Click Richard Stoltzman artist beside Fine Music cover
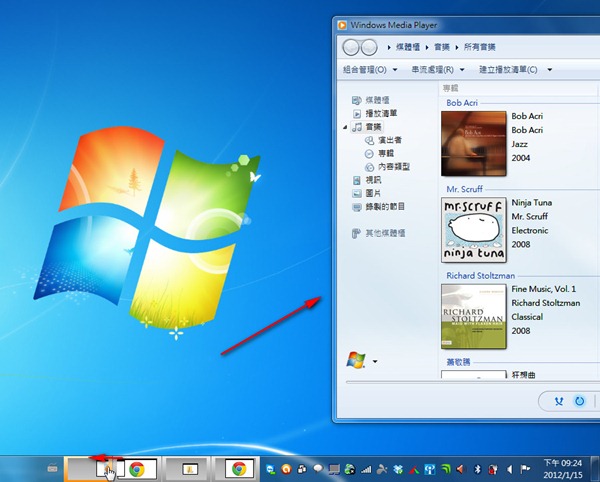 (x=546, y=303)
